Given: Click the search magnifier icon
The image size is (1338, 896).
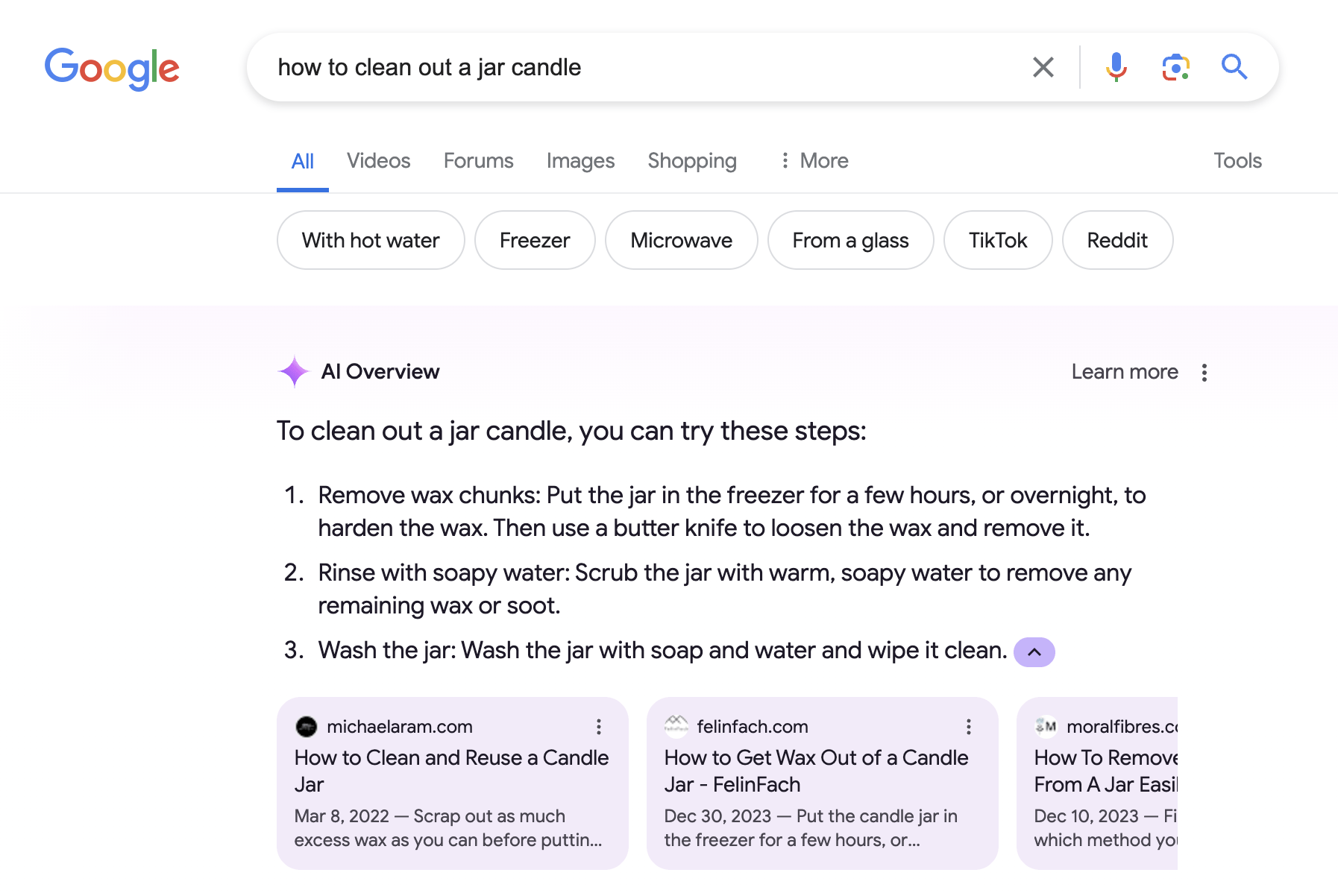Looking at the screenshot, I should pyautogui.click(x=1234, y=67).
